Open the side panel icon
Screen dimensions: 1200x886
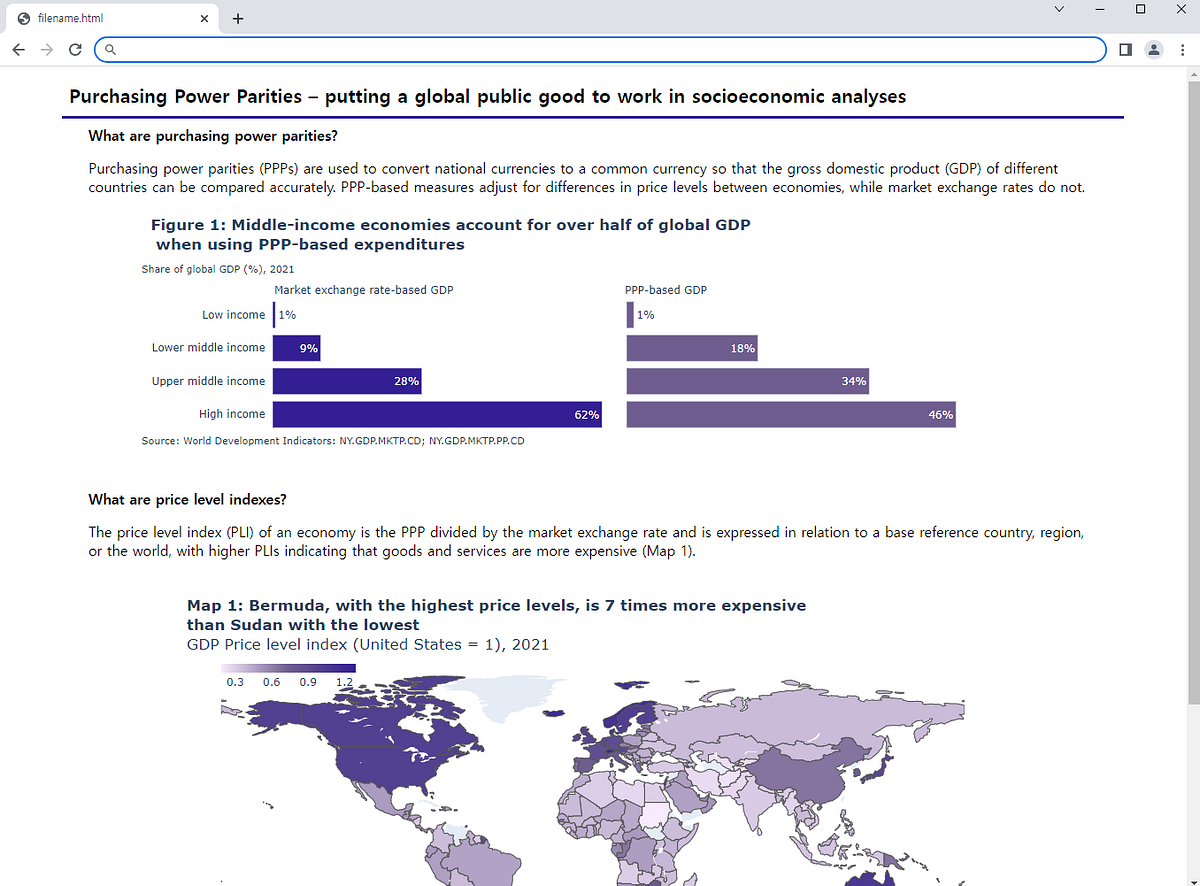(x=1124, y=48)
